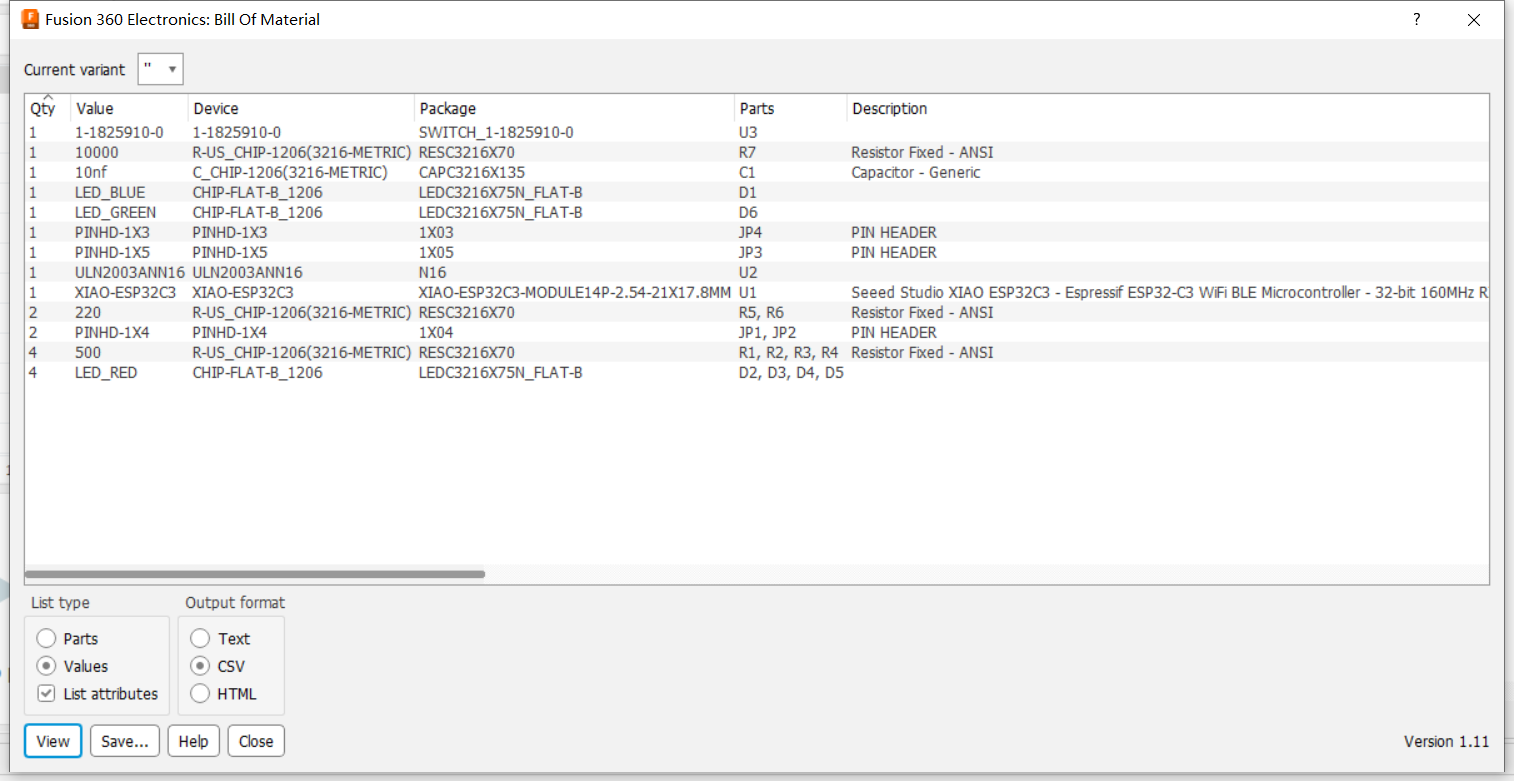Sort by the Qty column header
Viewport: 1514px width, 781px height.
(x=47, y=108)
